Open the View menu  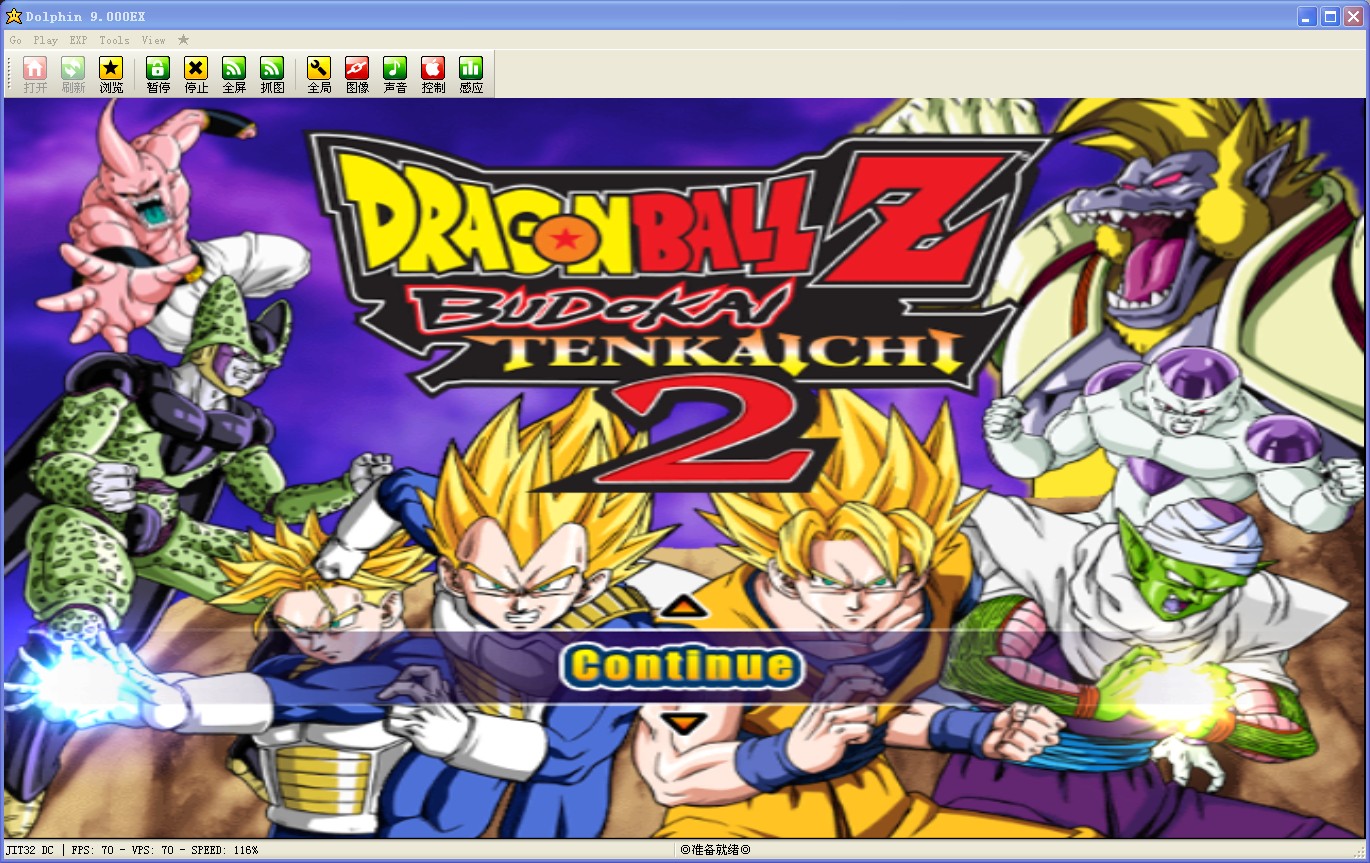153,40
